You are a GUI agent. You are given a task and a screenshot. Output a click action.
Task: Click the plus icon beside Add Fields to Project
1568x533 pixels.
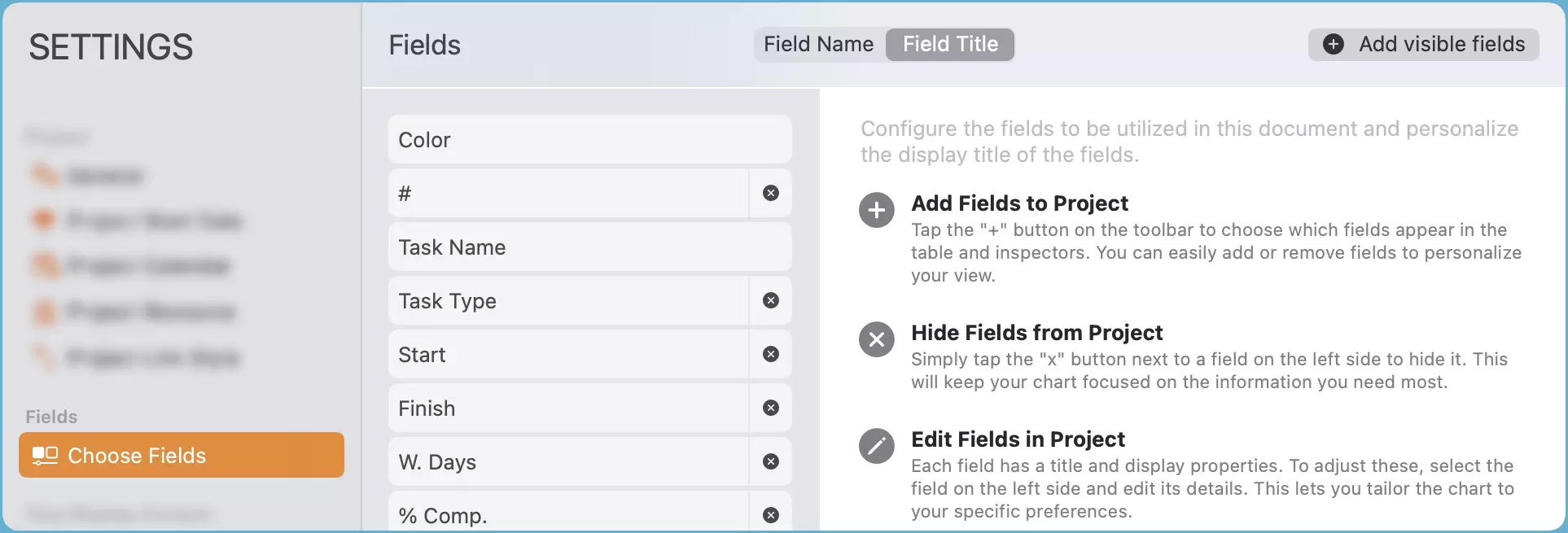pyautogui.click(x=877, y=210)
